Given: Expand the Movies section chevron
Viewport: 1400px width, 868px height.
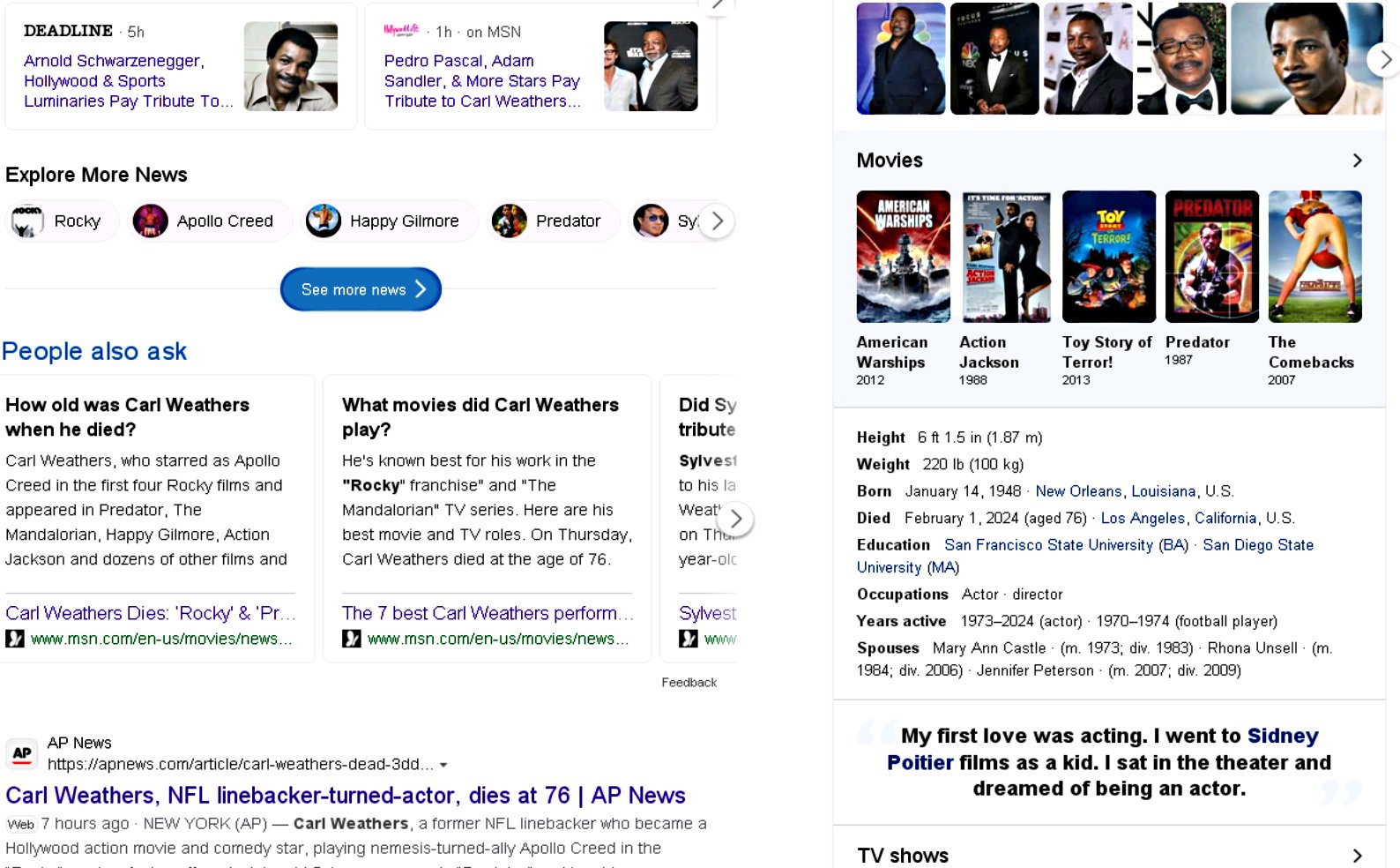Looking at the screenshot, I should pos(1357,161).
